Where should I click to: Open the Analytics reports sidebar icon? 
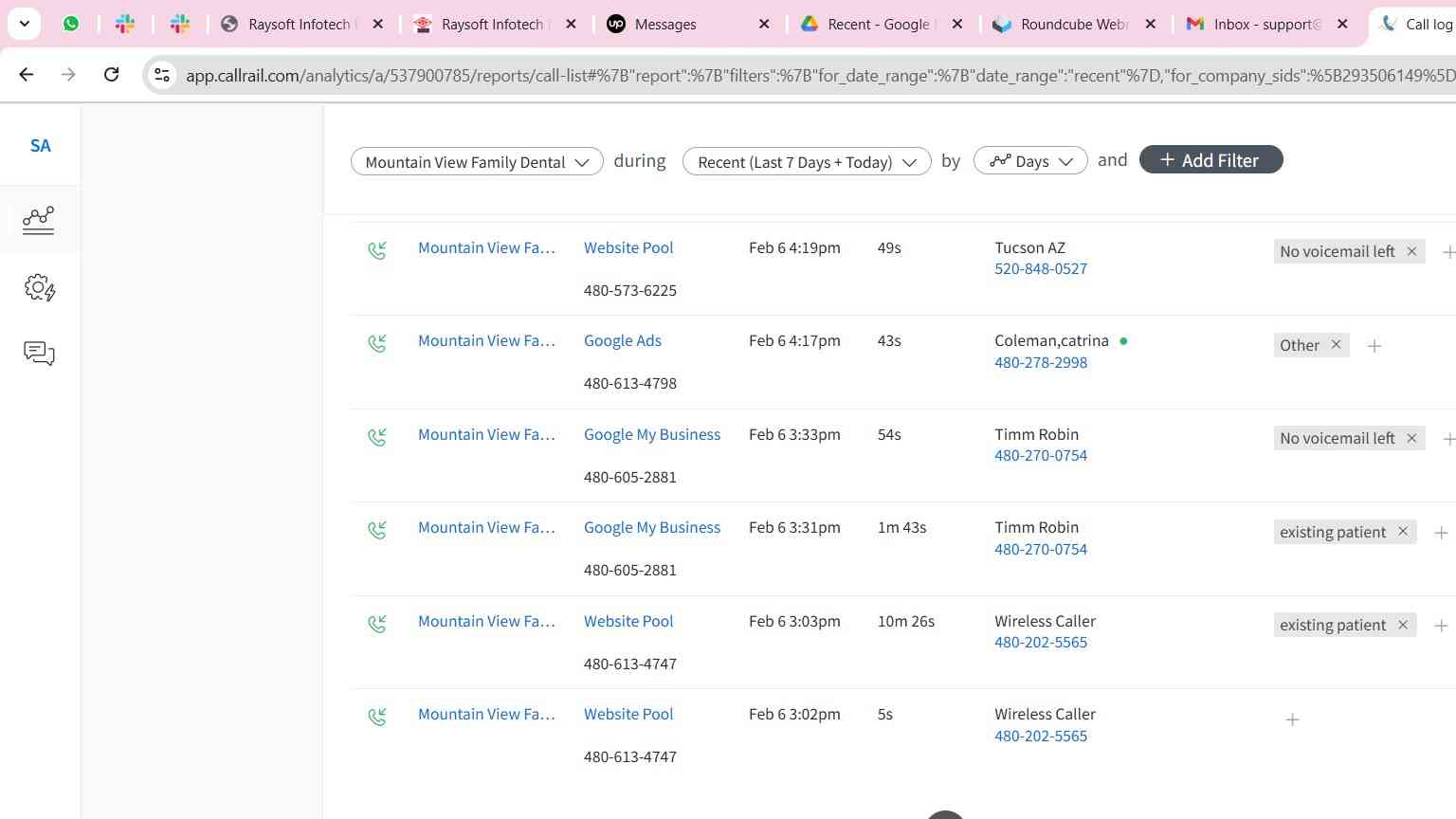click(x=39, y=220)
